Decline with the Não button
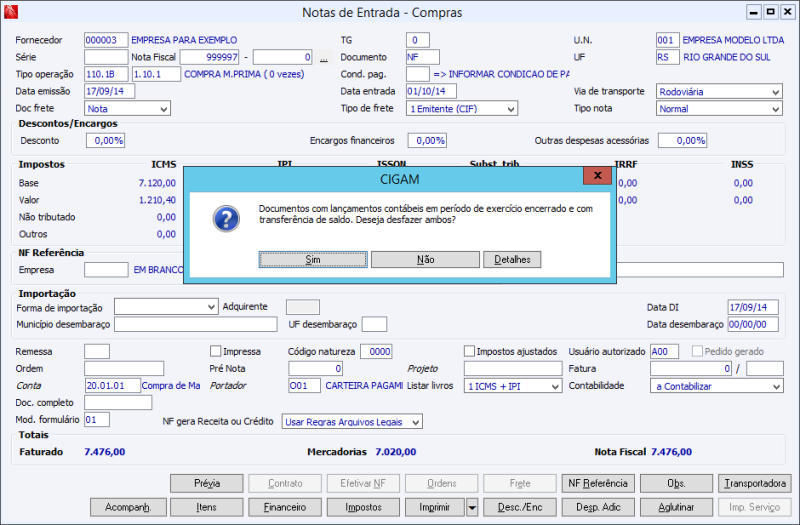800x525 pixels. (x=426, y=260)
